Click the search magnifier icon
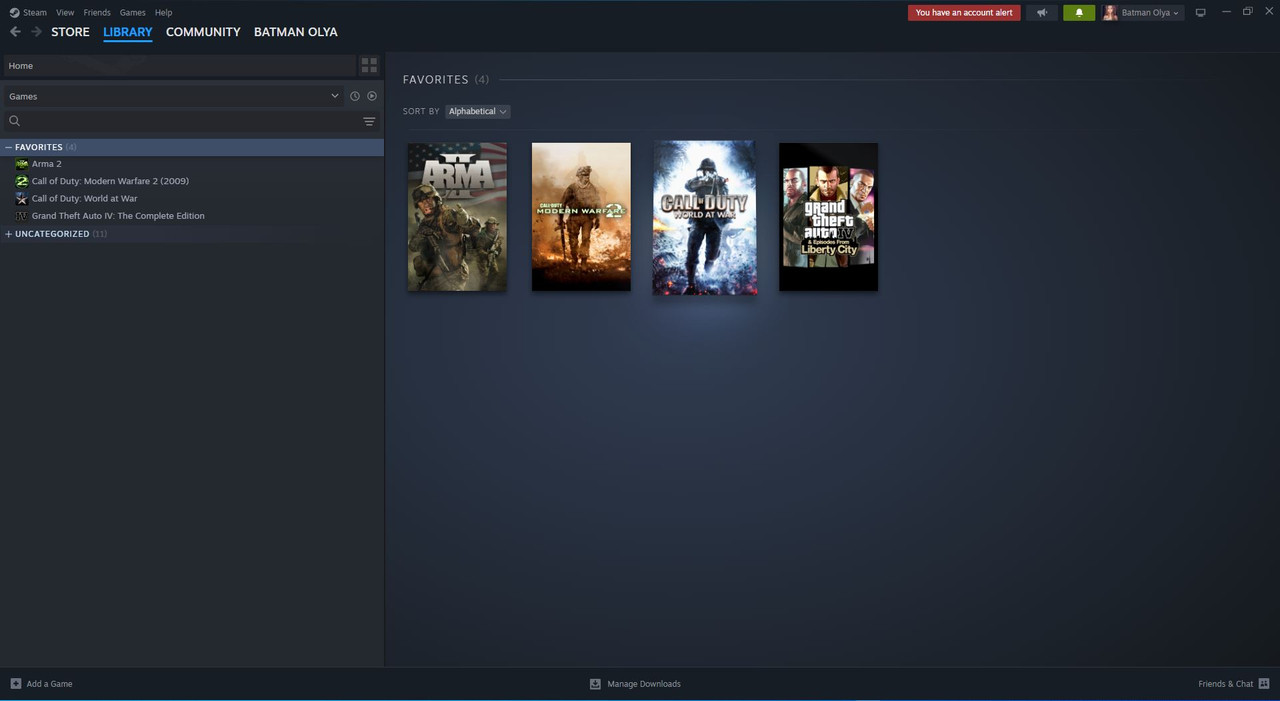 click(14, 121)
